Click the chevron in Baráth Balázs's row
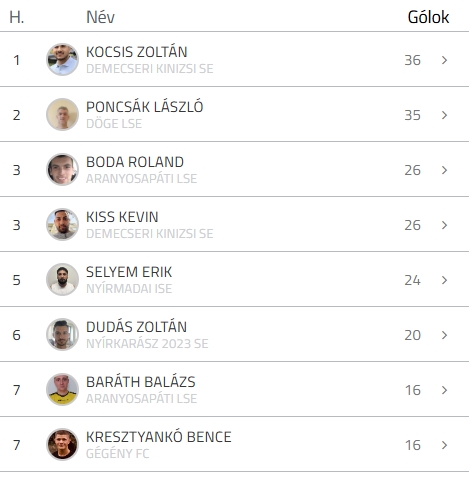 444,390
